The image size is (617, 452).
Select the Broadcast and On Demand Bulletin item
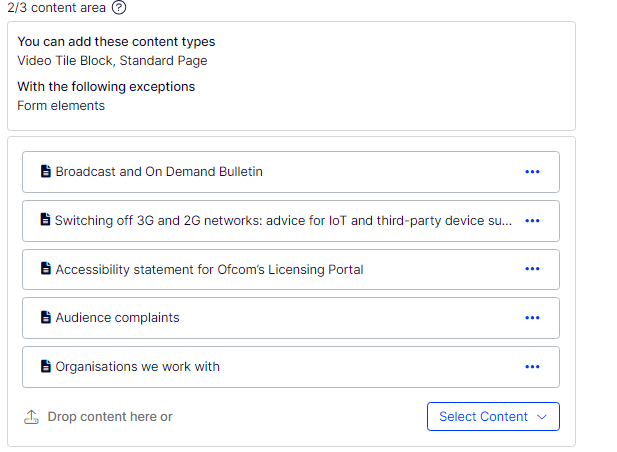coord(159,172)
